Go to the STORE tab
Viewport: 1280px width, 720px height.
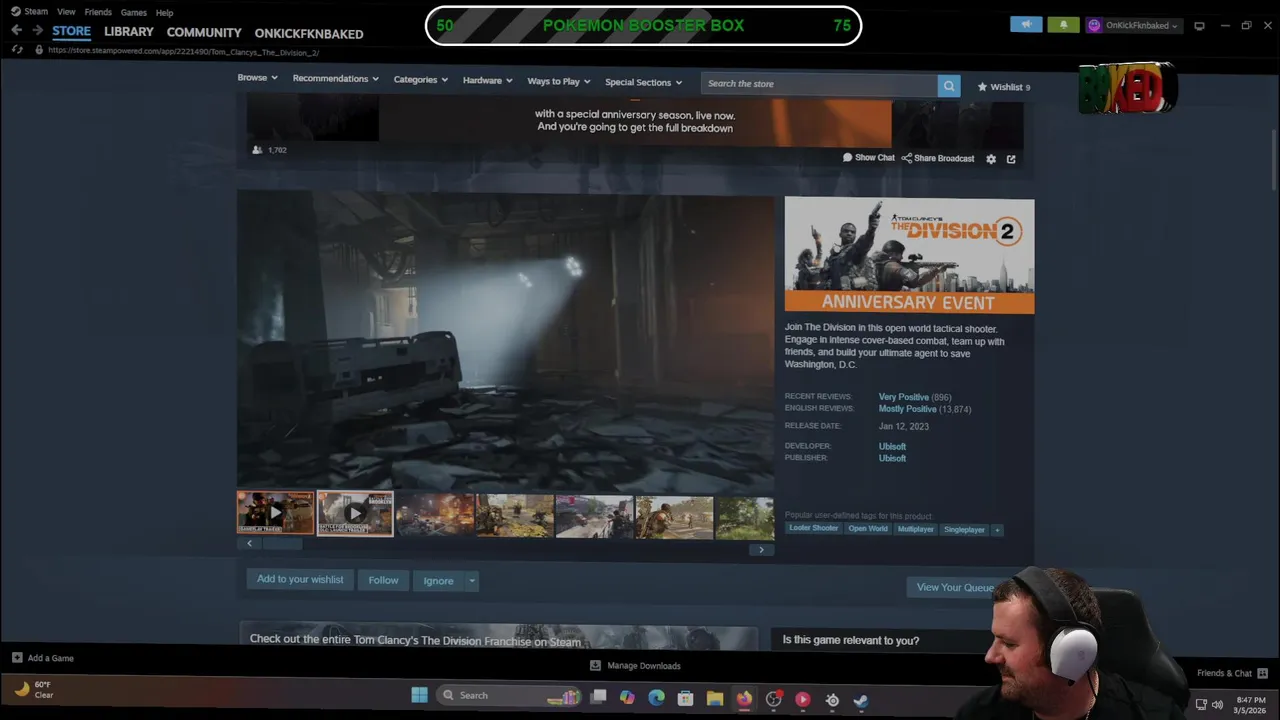click(x=71, y=31)
